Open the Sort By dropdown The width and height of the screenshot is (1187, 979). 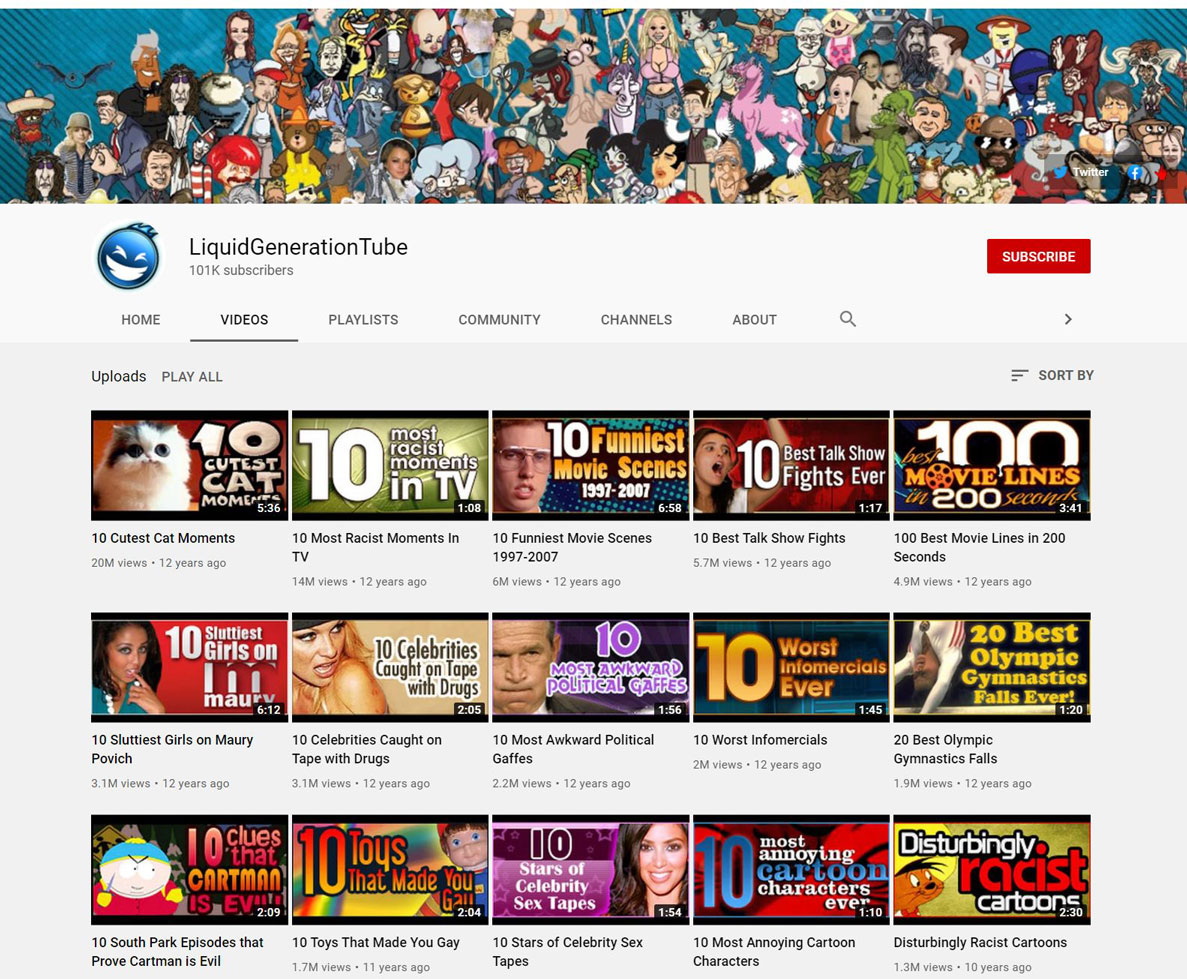(1052, 376)
